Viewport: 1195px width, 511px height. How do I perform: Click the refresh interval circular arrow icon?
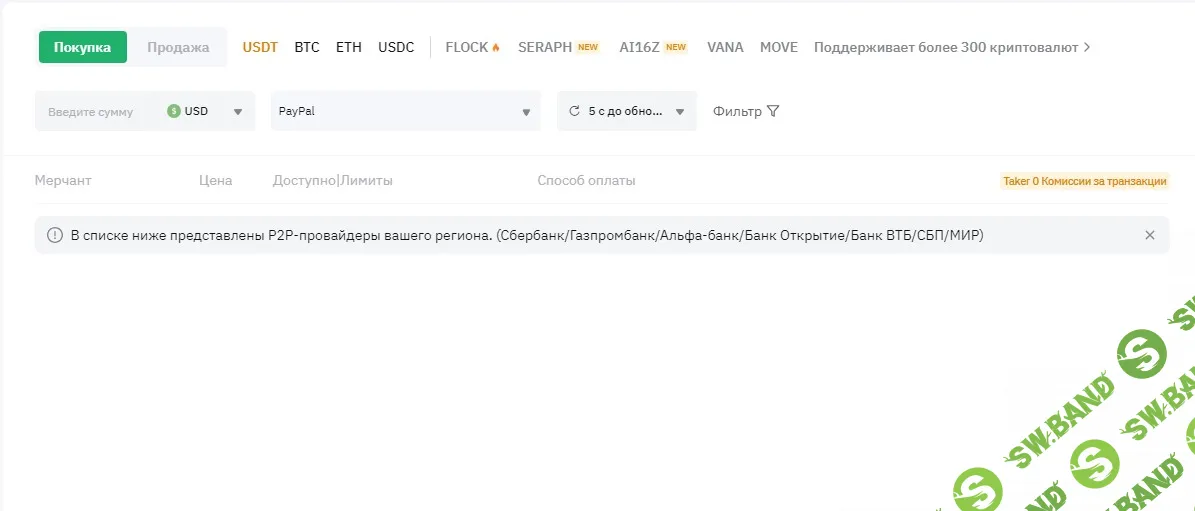pos(574,111)
